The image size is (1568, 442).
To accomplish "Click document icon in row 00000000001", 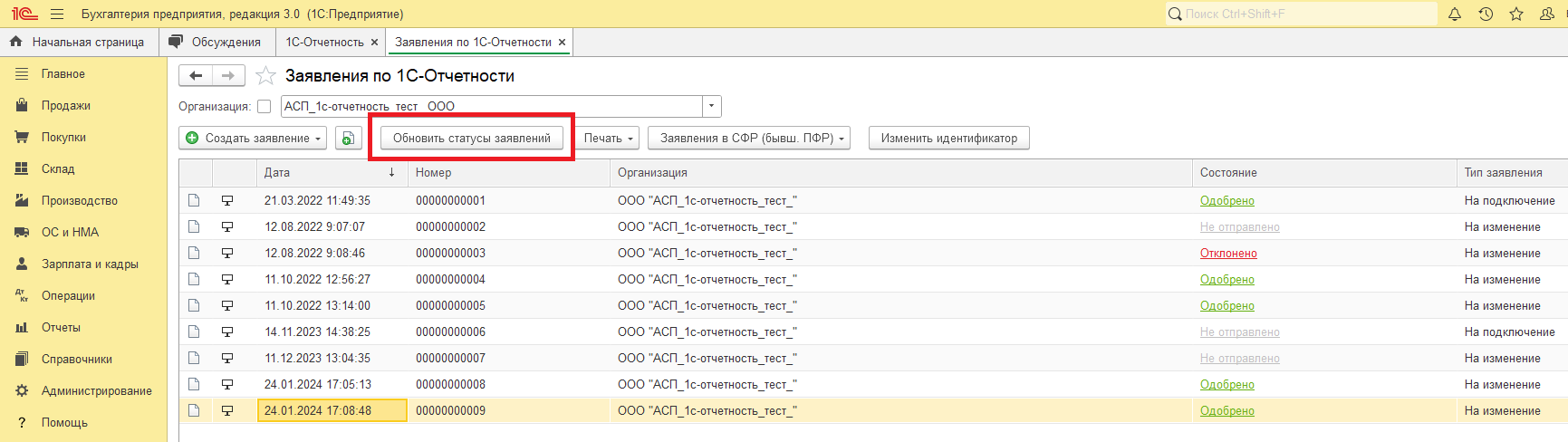I will [x=194, y=200].
